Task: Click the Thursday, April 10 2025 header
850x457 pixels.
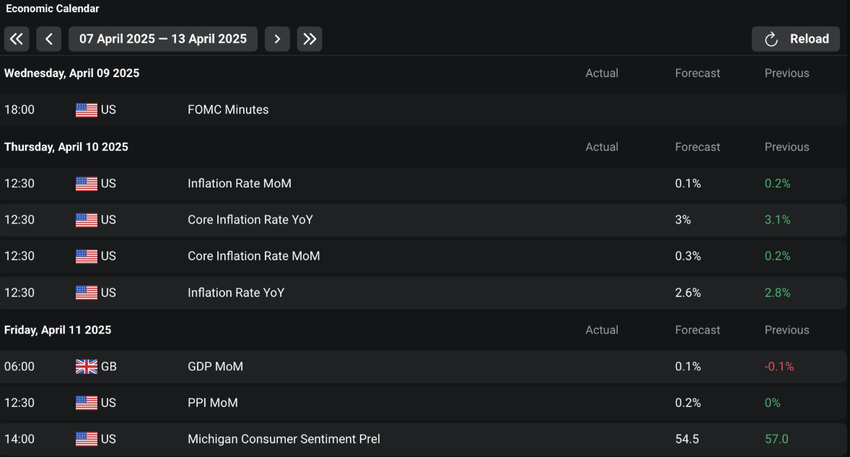Action: 66,147
